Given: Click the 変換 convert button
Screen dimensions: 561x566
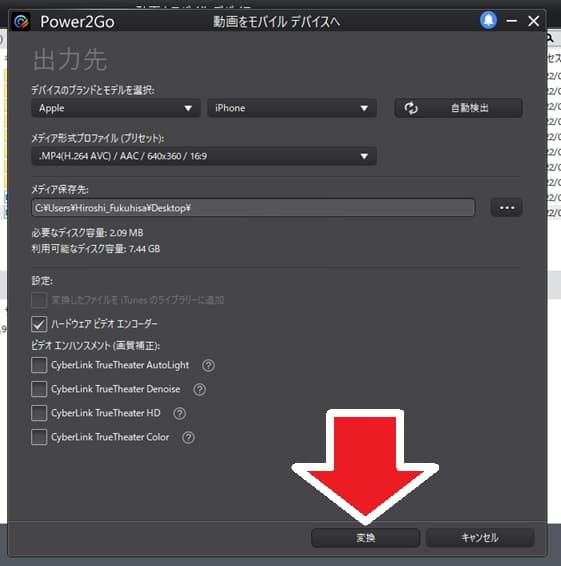Looking at the screenshot, I should tap(365, 538).
